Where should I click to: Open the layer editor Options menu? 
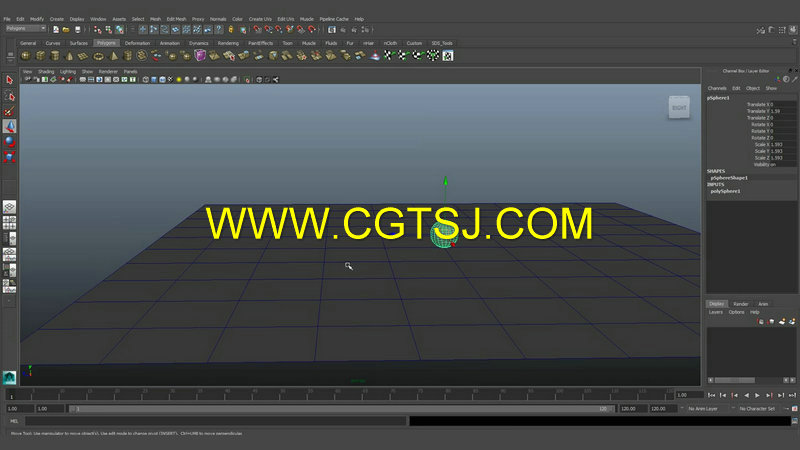(736, 312)
